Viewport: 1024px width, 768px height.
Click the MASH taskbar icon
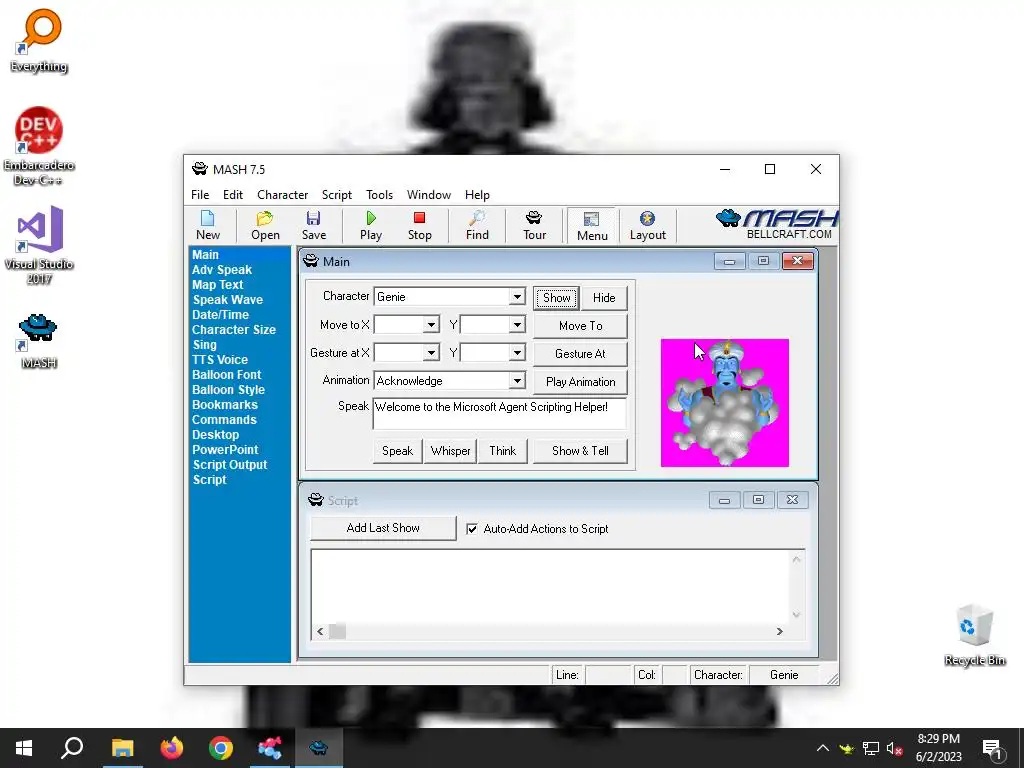pyautogui.click(x=319, y=748)
